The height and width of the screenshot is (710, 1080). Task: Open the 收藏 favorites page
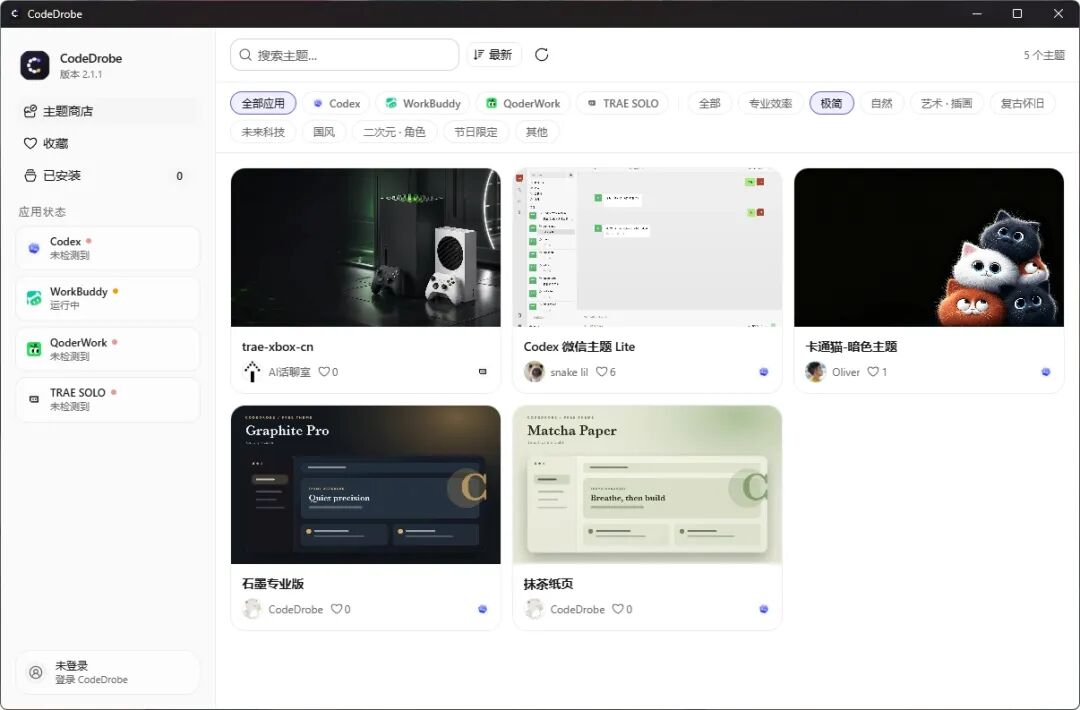point(108,143)
